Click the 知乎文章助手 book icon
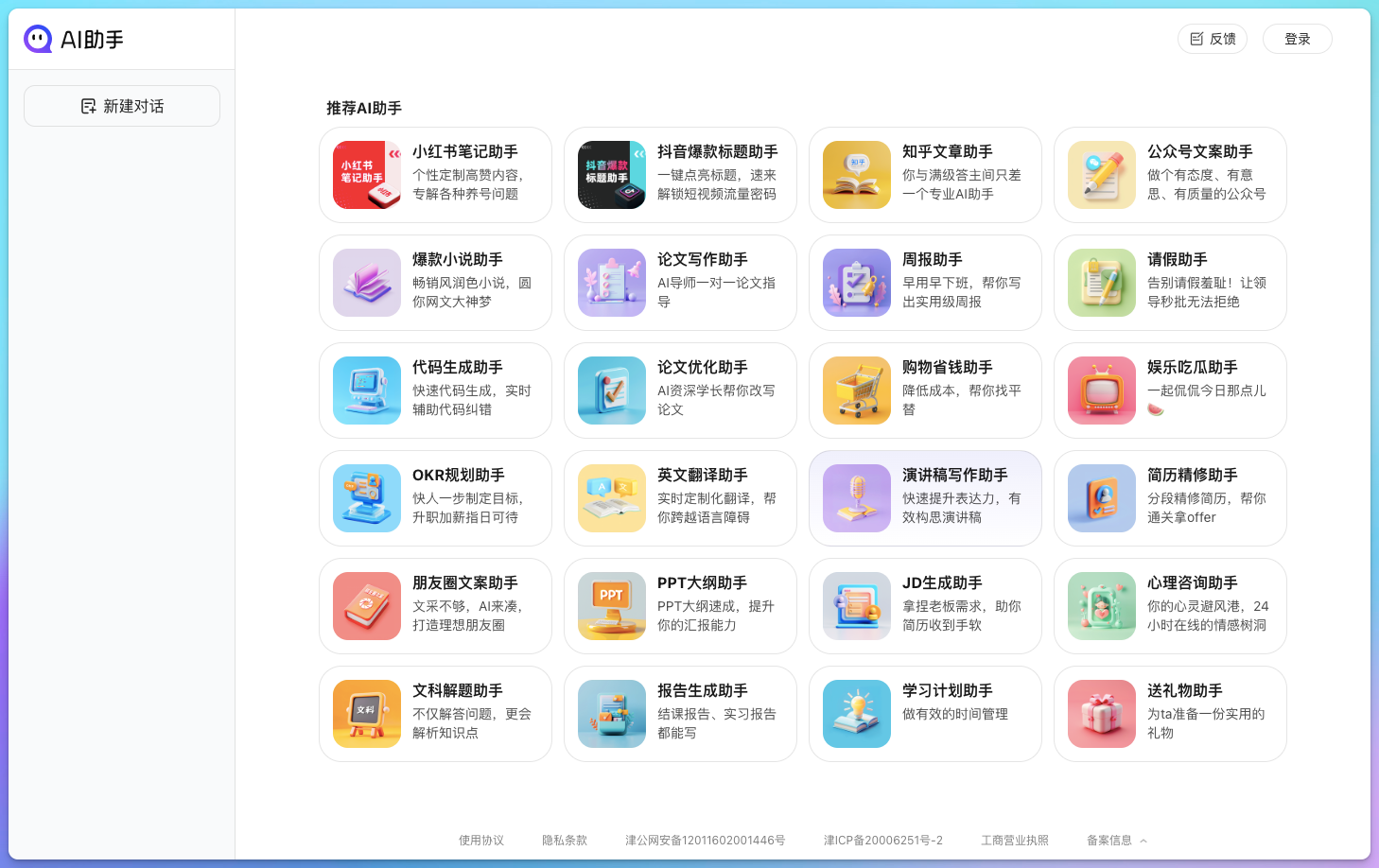The height and width of the screenshot is (868, 1379). click(856, 175)
